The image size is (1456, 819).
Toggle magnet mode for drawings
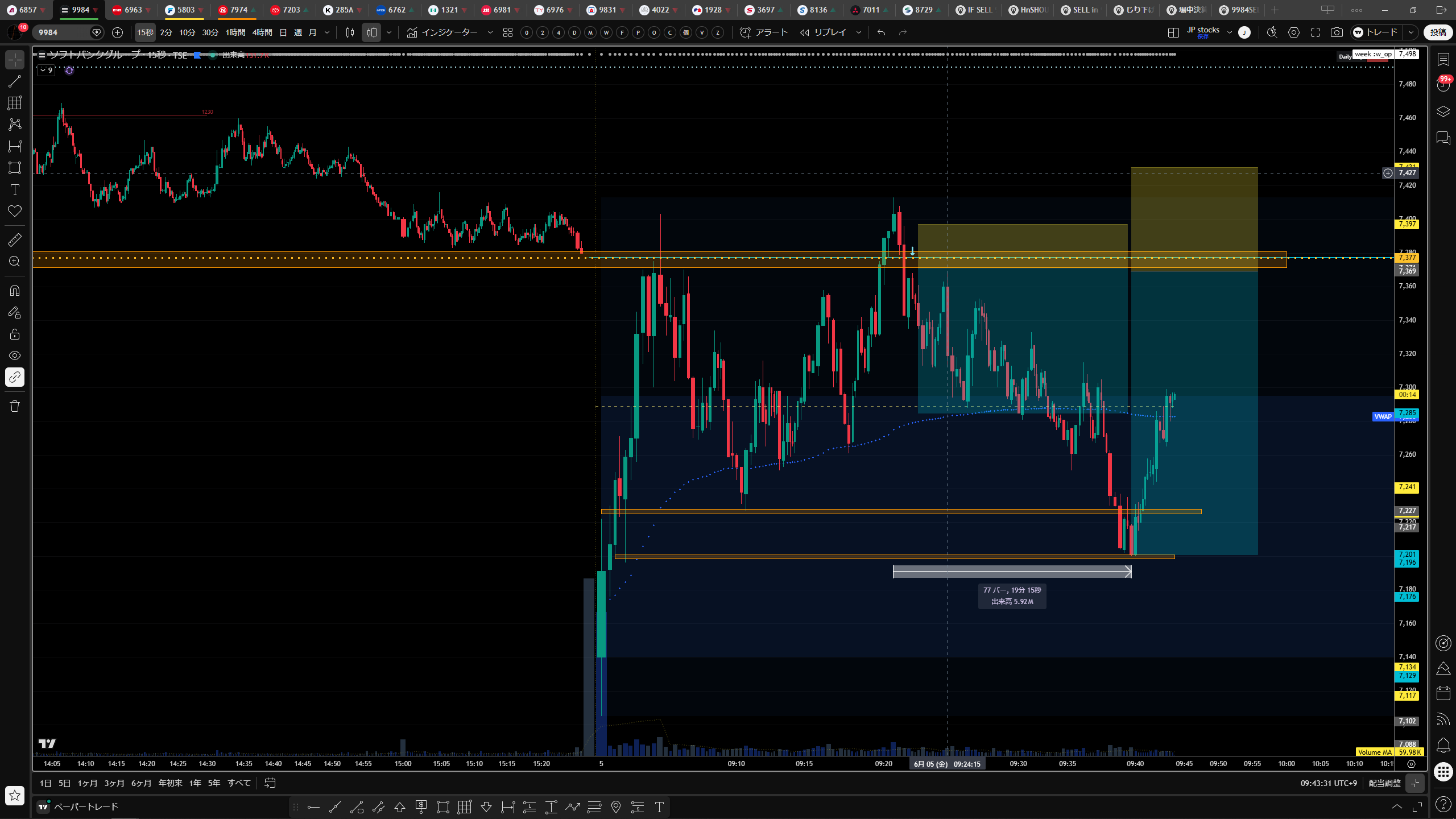(x=15, y=291)
